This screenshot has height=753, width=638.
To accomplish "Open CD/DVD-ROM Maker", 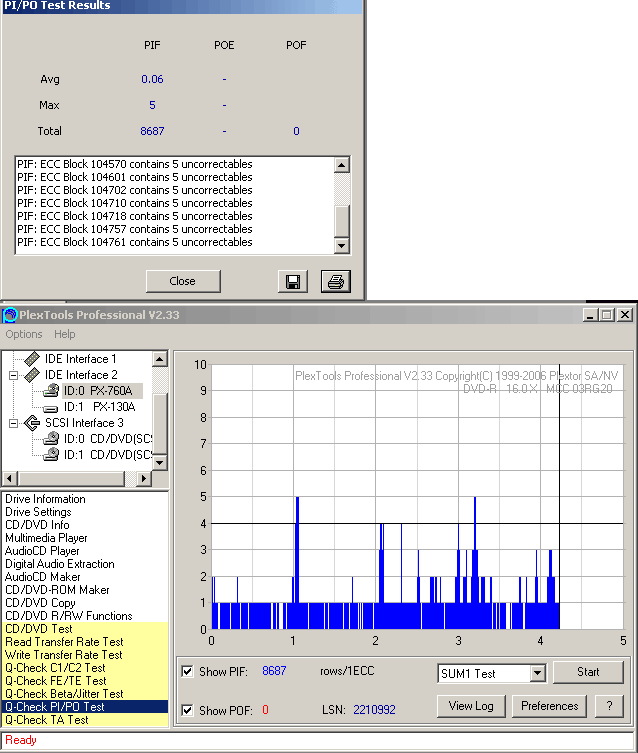I will [57, 590].
